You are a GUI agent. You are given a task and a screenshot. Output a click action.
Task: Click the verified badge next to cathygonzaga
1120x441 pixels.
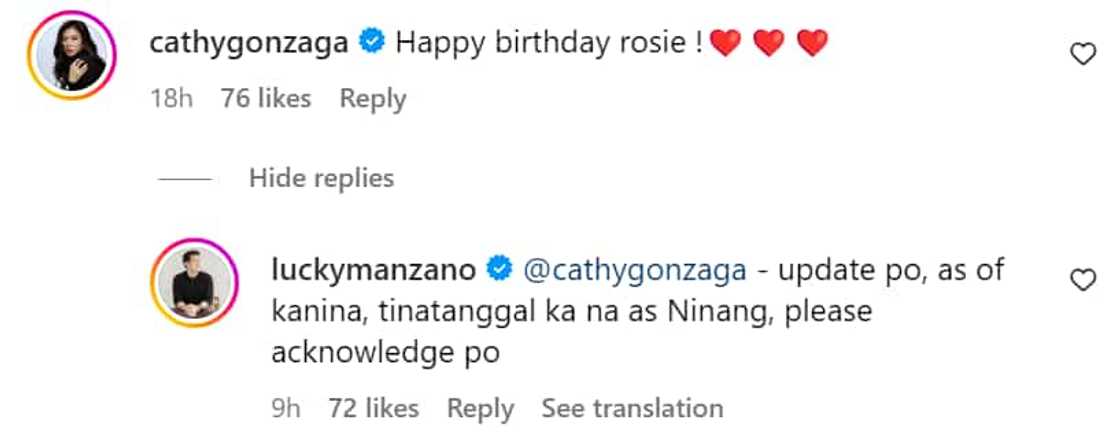pyautogui.click(x=371, y=43)
